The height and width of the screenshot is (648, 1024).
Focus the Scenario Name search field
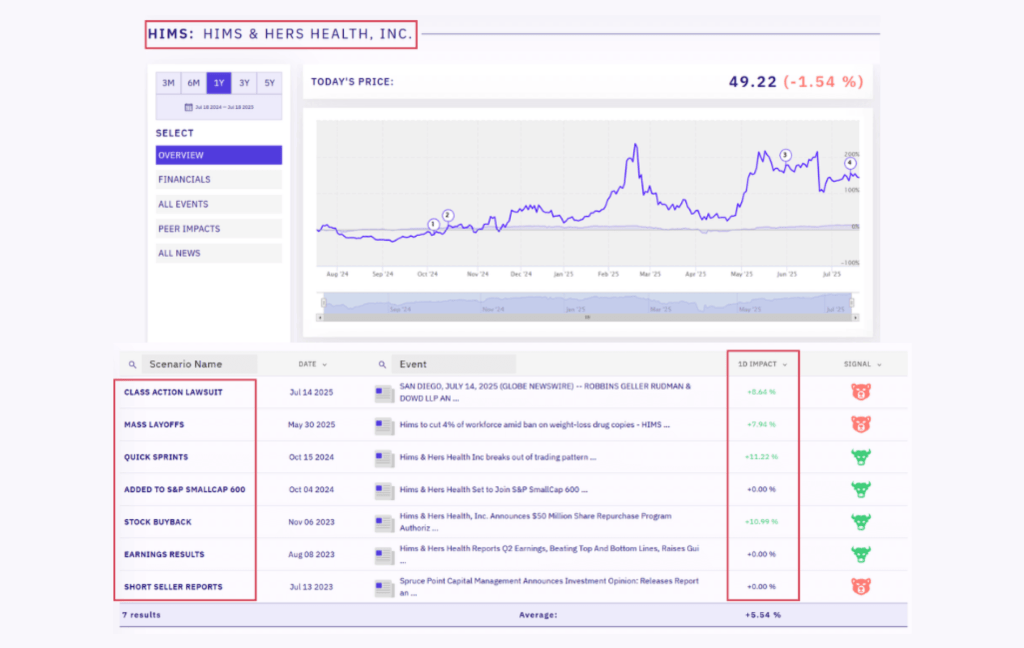point(200,364)
